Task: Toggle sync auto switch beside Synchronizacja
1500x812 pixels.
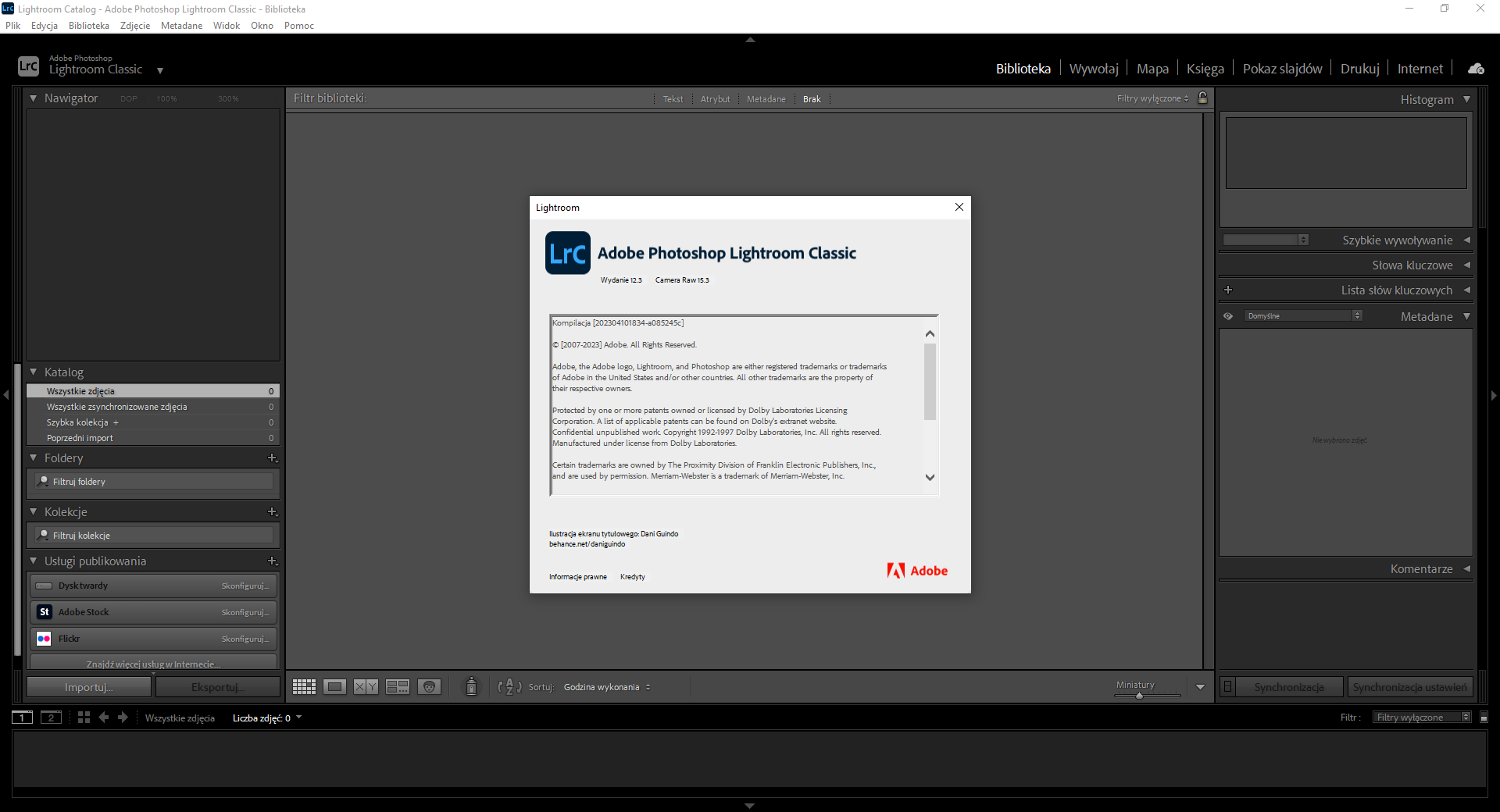Action: (x=1227, y=687)
